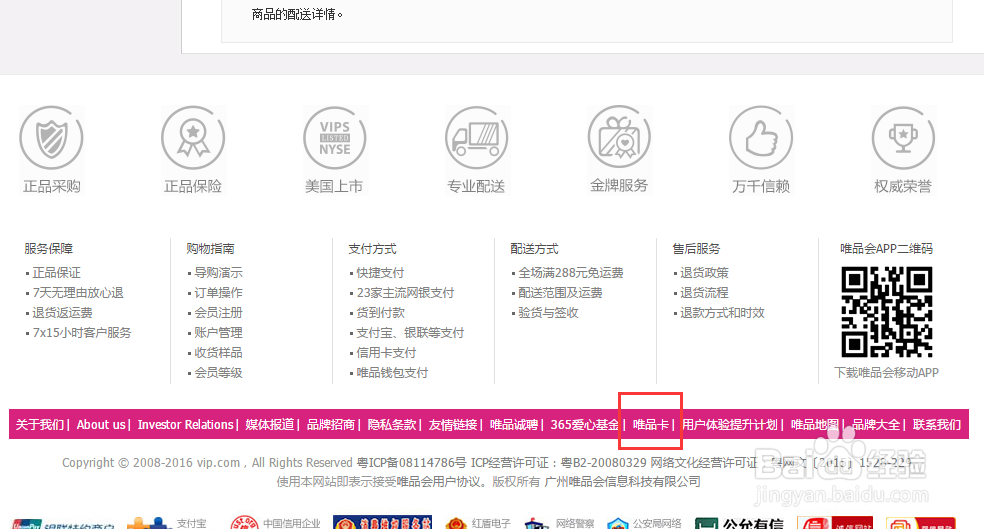
Task: Click the 金牌服务 gift icon
Action: (x=619, y=138)
